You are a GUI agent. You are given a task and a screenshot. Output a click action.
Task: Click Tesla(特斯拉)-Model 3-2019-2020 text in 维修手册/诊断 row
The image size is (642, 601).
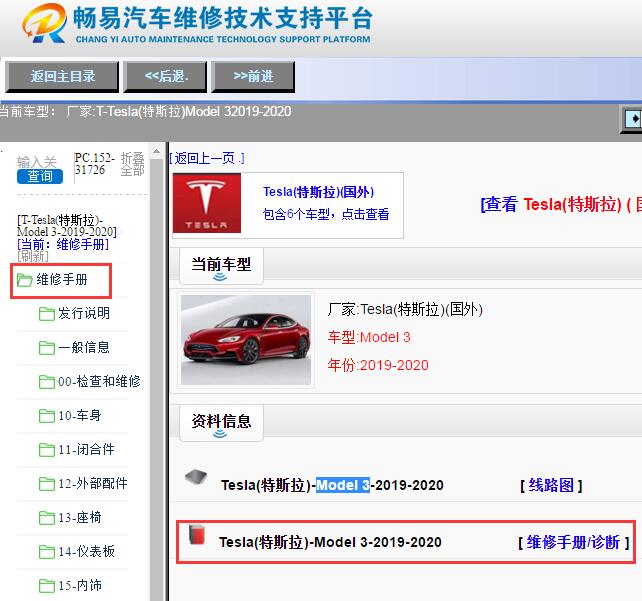pyautogui.click(x=330, y=542)
